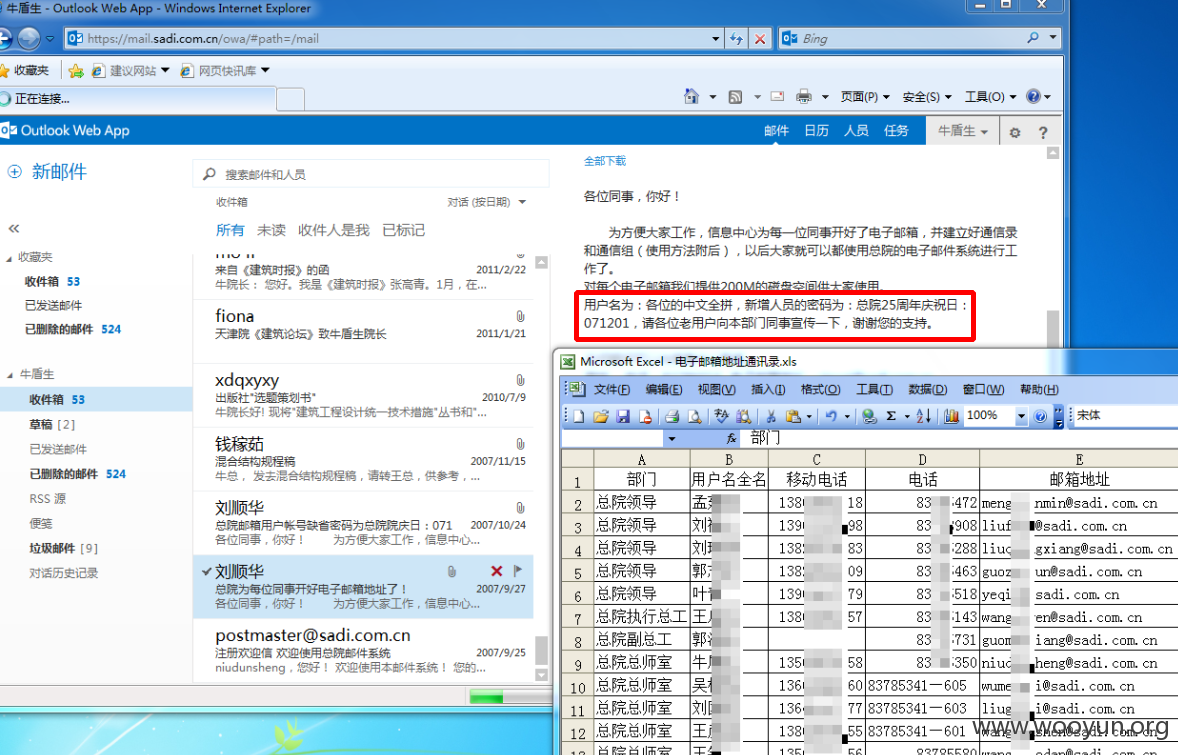Filter mail list by 未读

pos(271,230)
